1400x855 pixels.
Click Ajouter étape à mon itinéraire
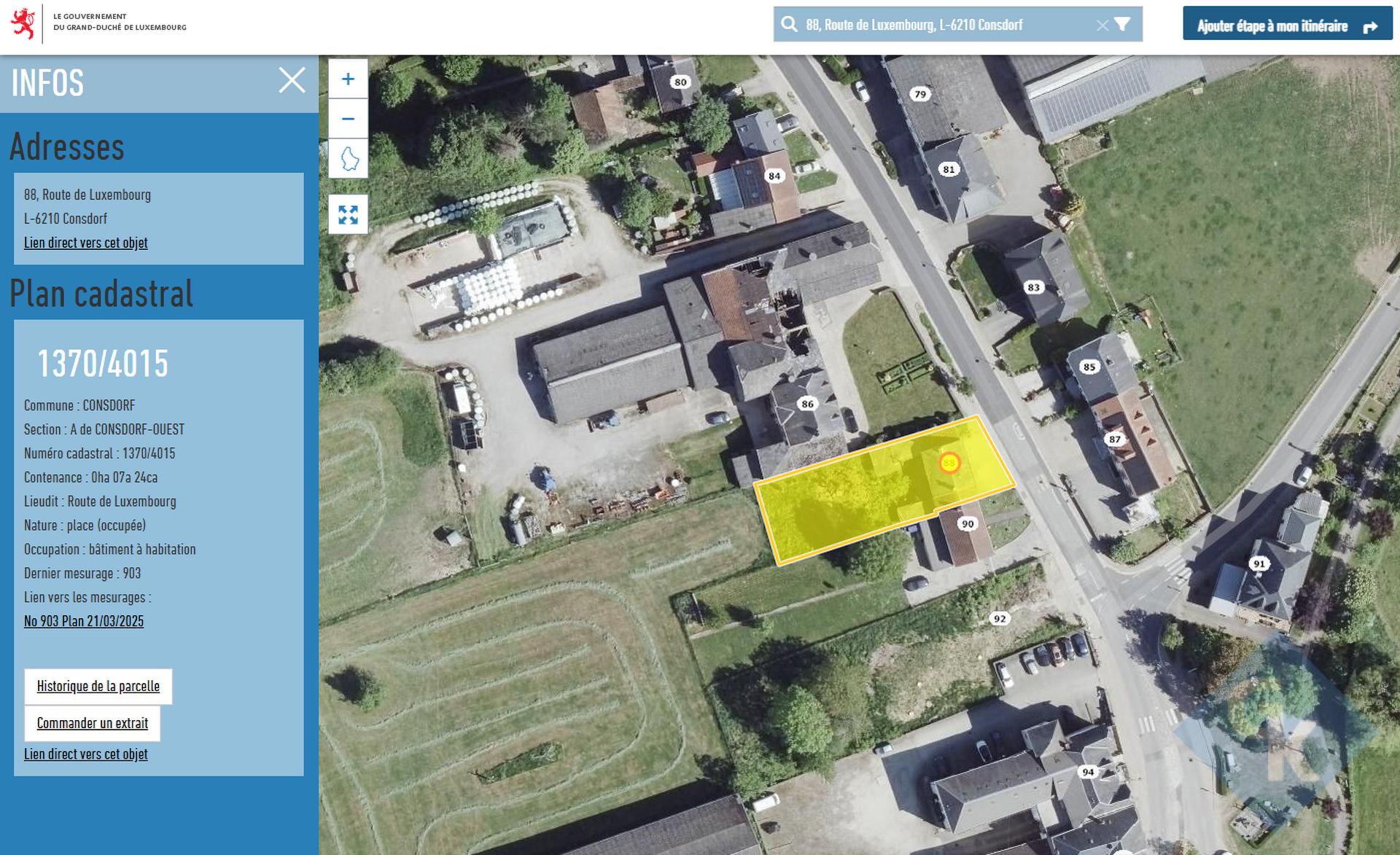pyautogui.click(x=1287, y=26)
